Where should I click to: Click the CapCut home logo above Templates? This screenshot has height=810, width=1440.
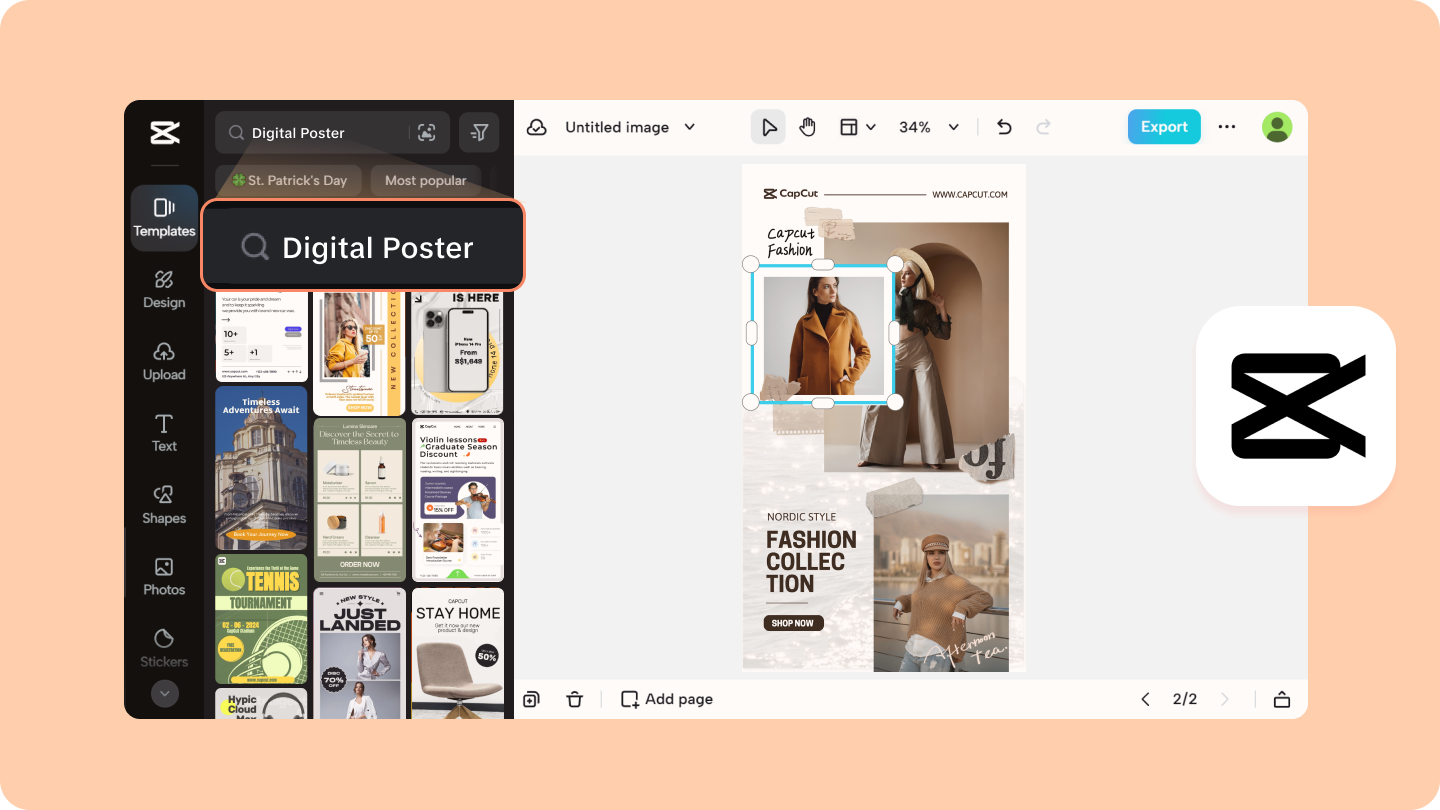[164, 133]
